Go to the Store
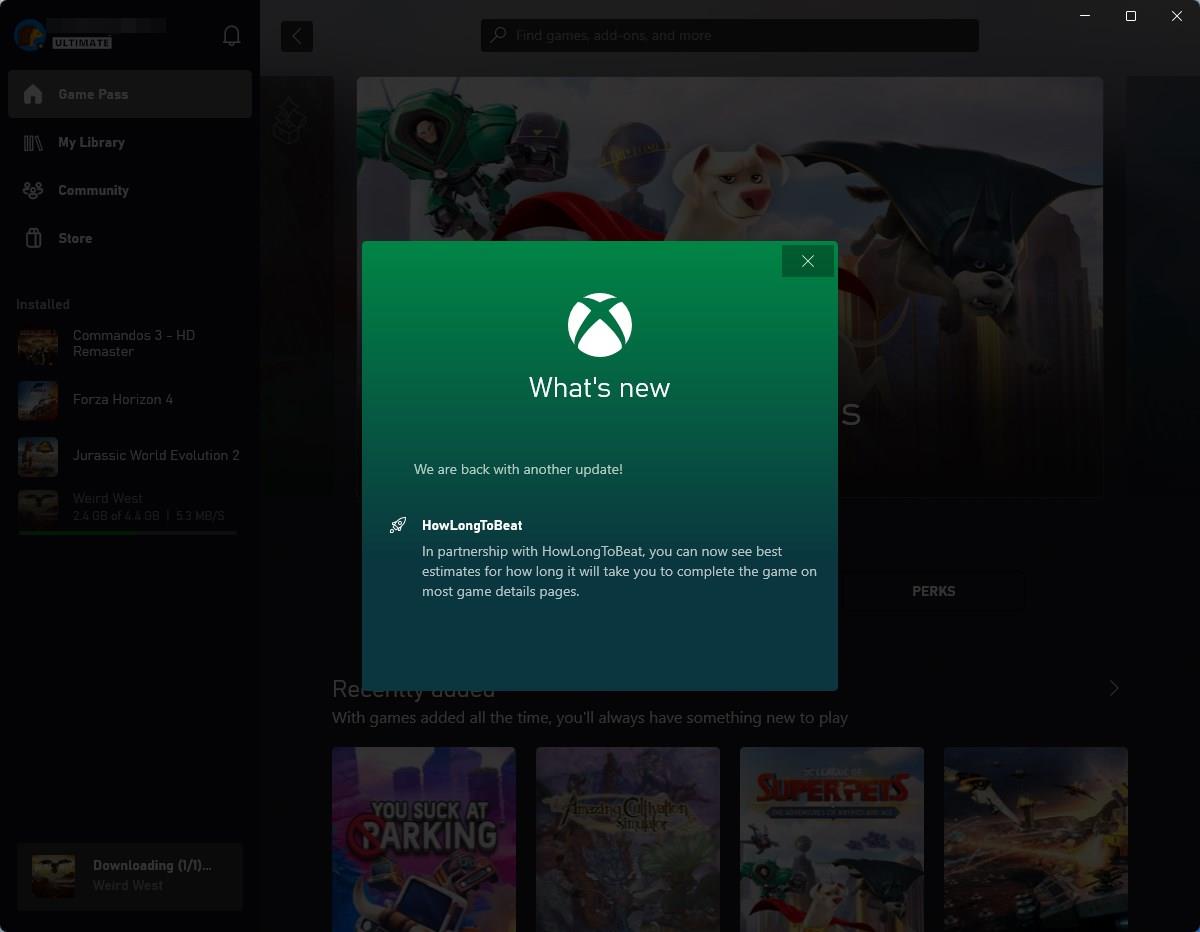The height and width of the screenshot is (932, 1200). click(130, 238)
